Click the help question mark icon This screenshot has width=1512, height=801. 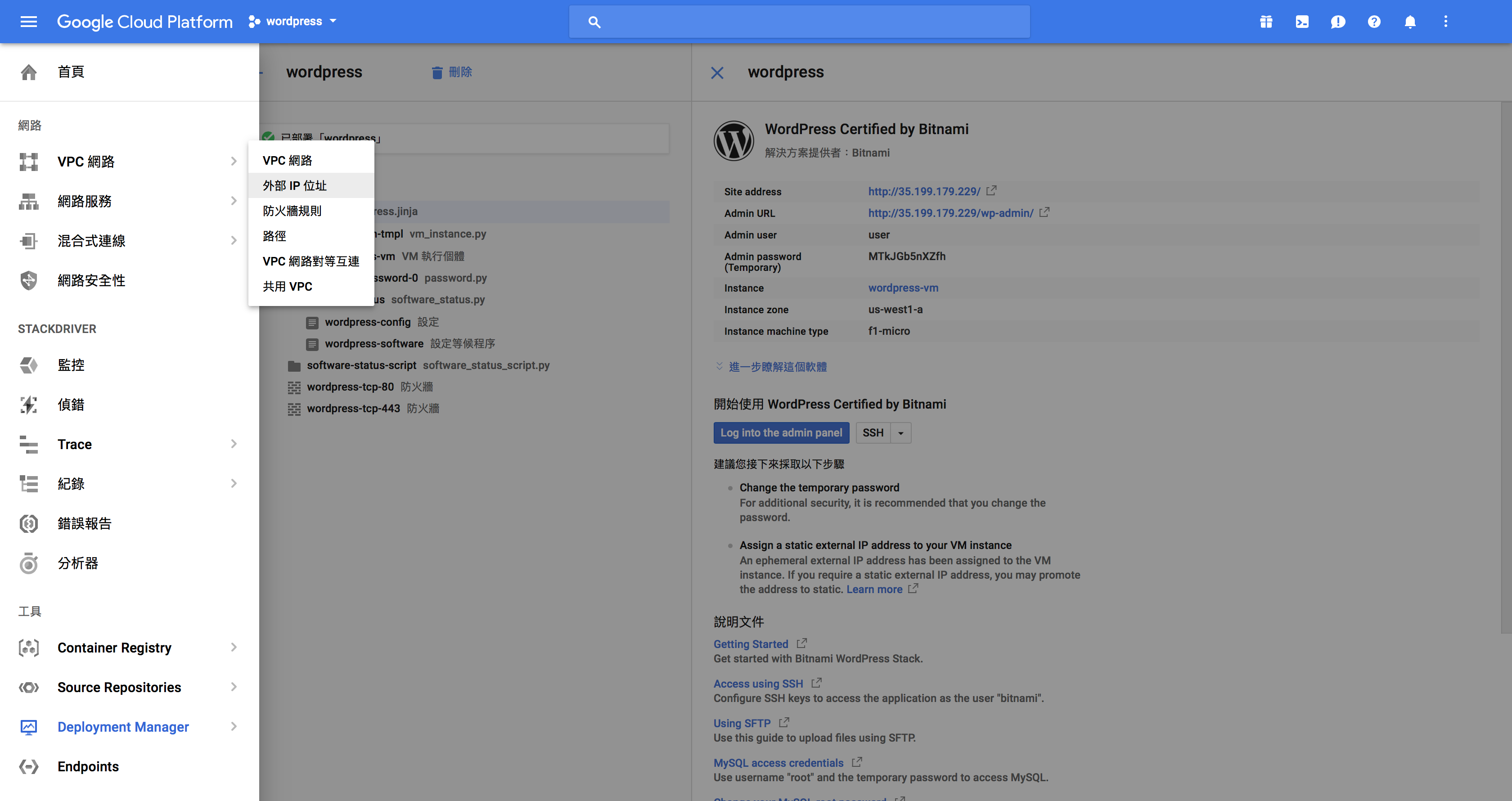1373,22
